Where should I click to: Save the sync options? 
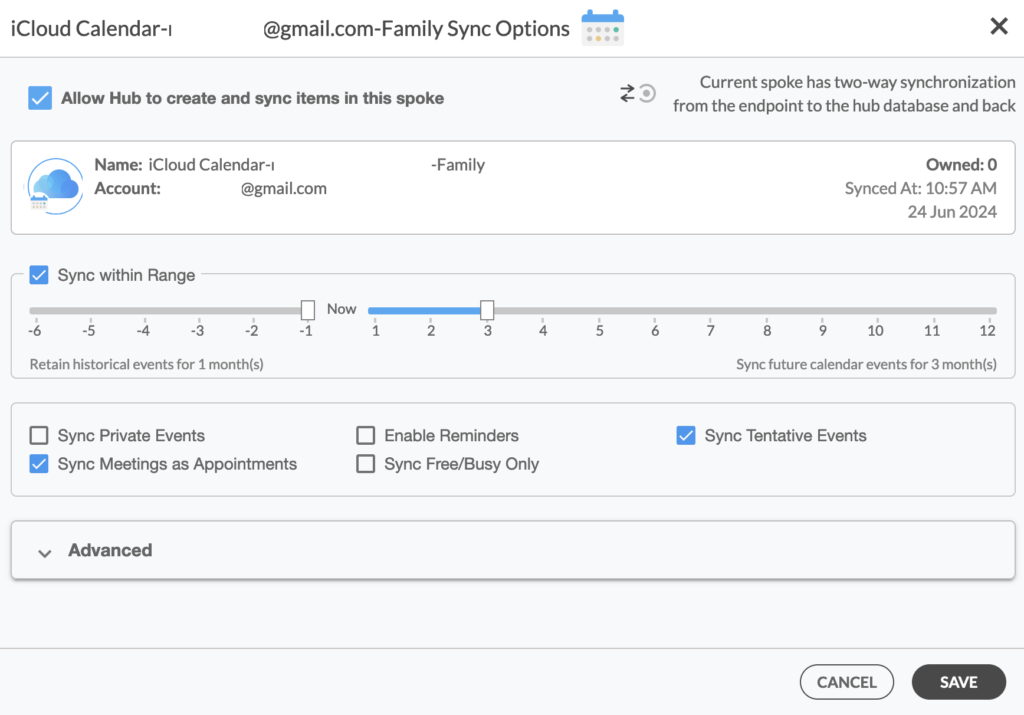(958, 682)
